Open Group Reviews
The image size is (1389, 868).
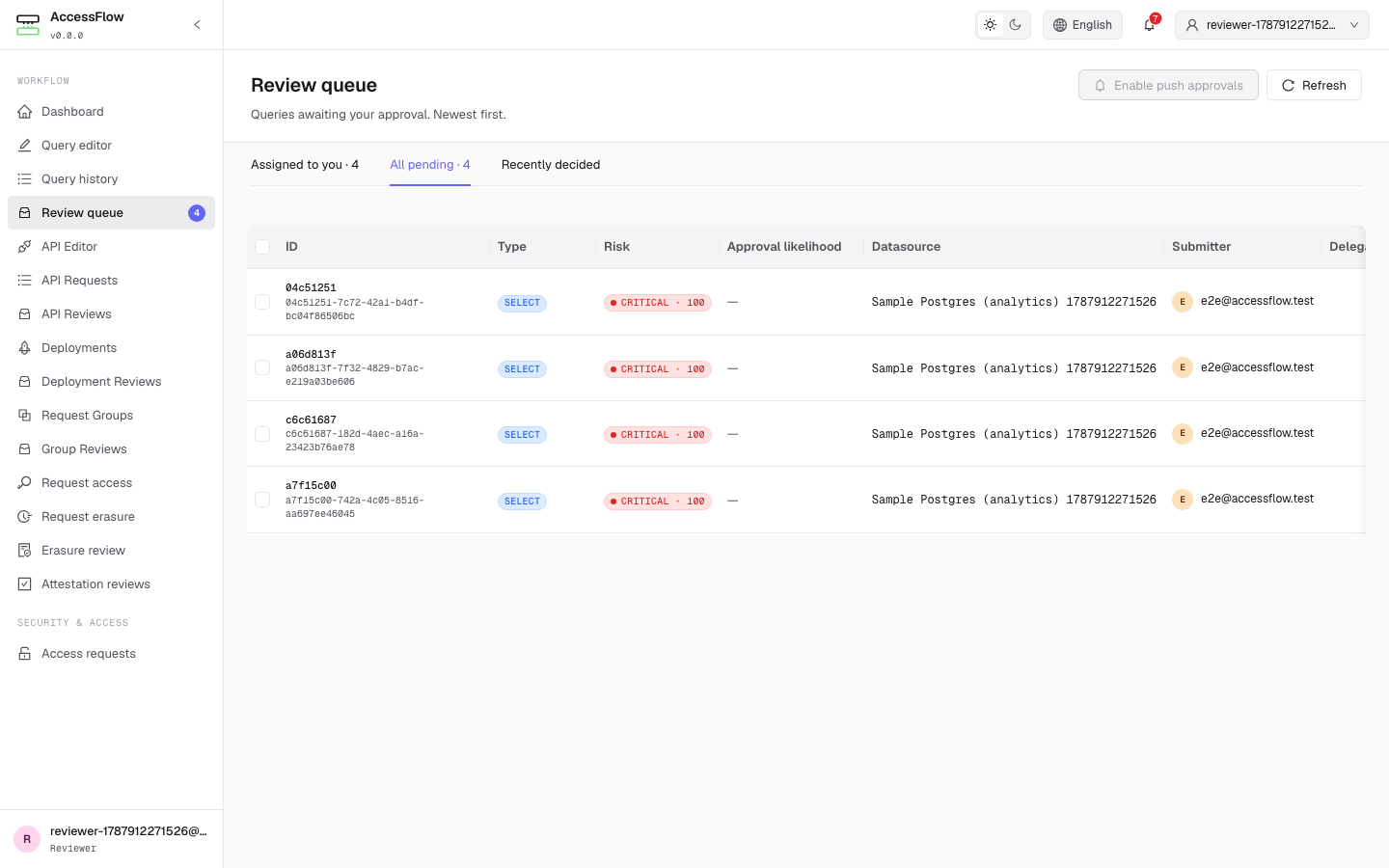pos(111,449)
